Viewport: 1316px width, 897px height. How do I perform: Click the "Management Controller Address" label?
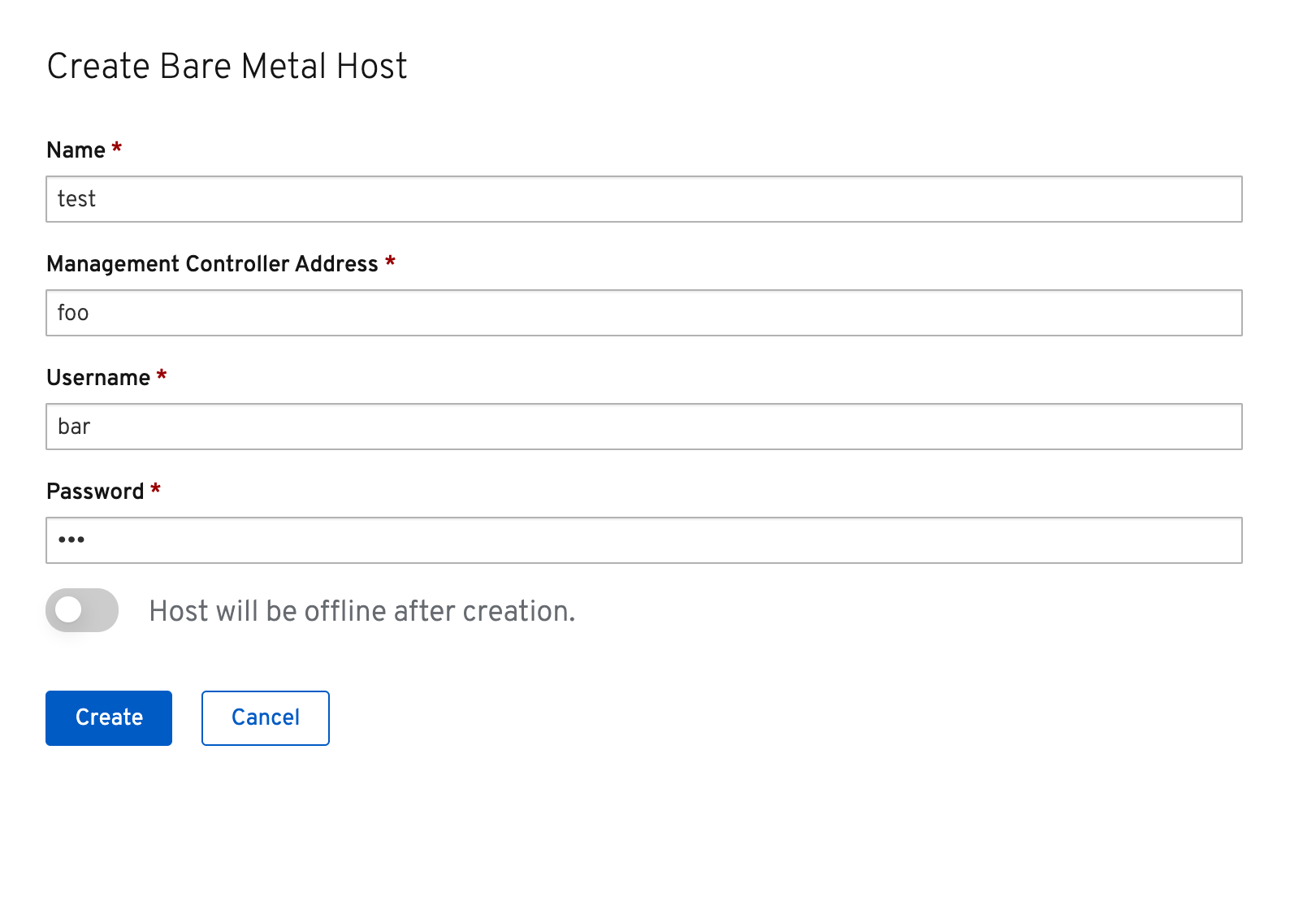point(212,264)
